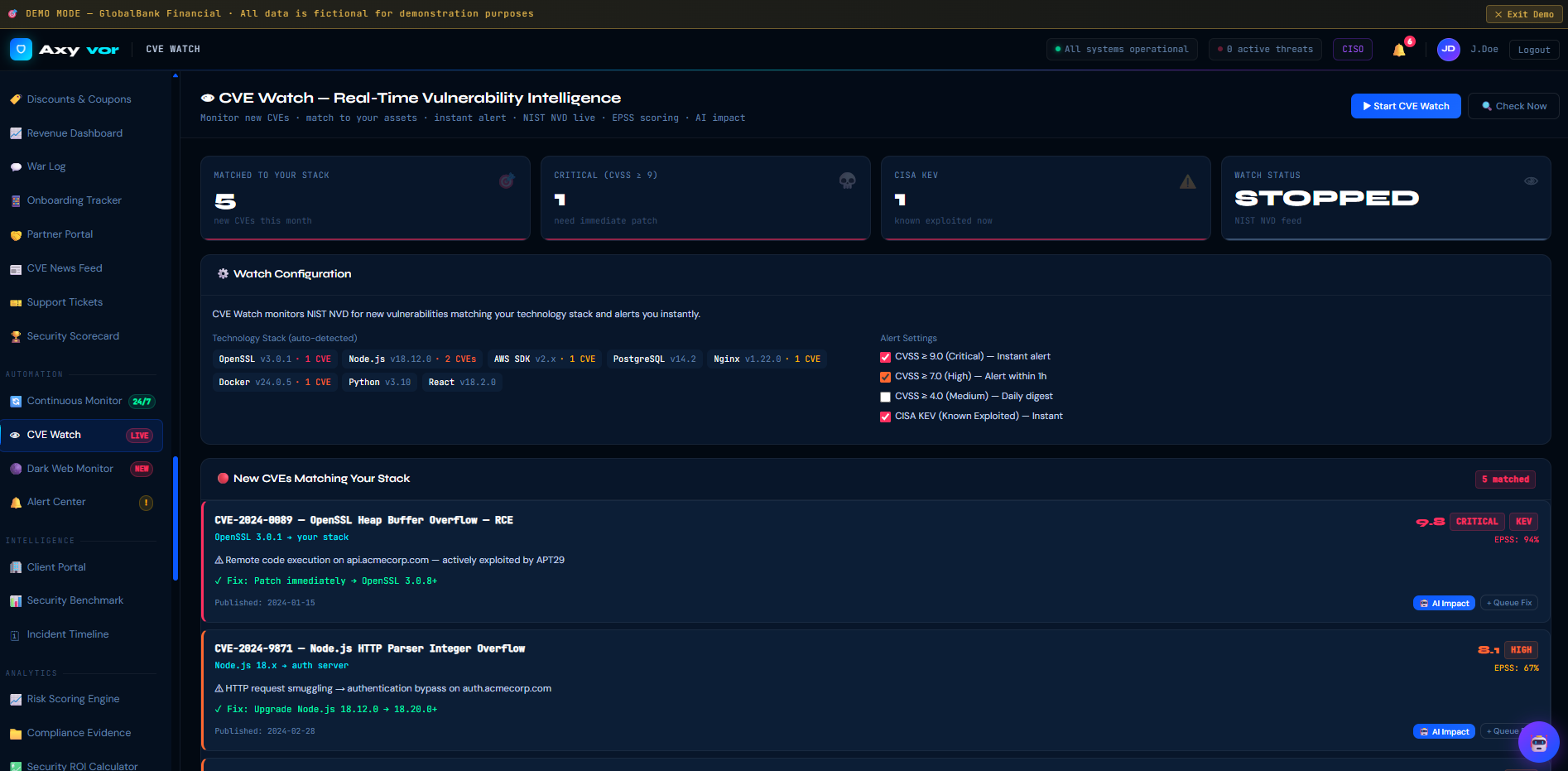
Task: Click the Revenue Dashboard chart icon
Action: [x=16, y=133]
